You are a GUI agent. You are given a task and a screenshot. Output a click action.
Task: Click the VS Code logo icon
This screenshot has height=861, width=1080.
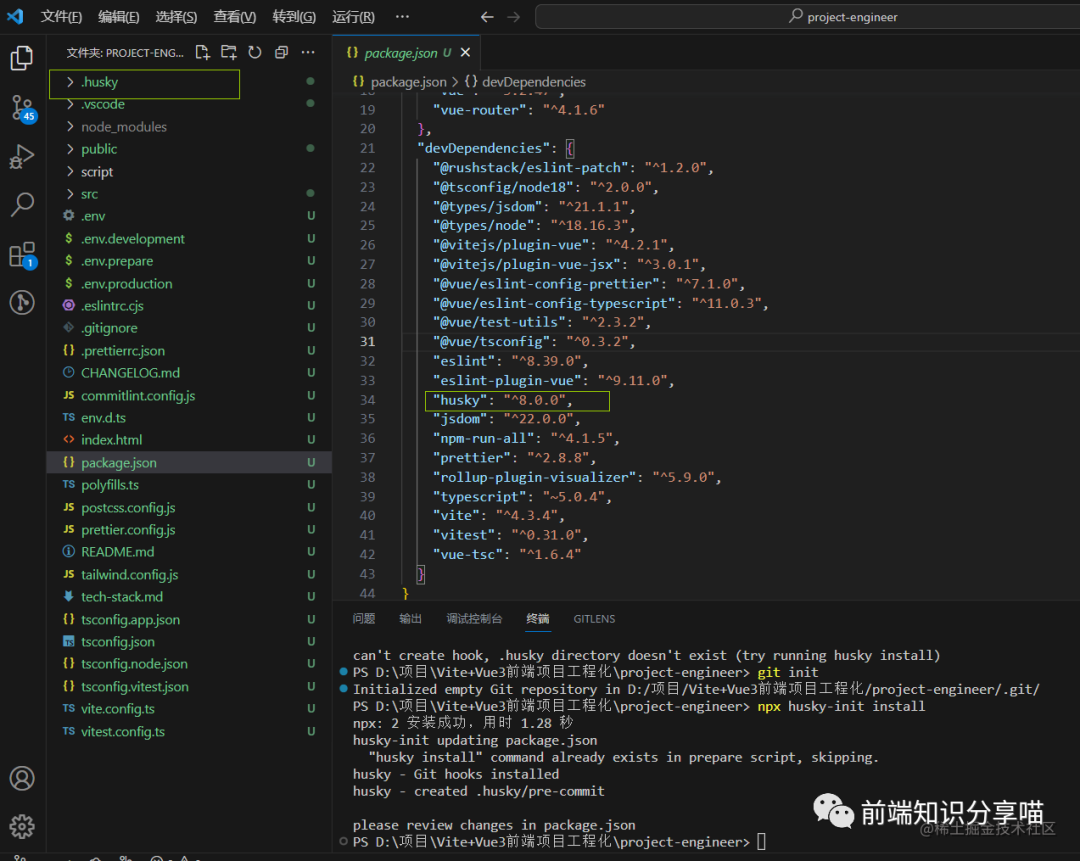tap(15, 17)
